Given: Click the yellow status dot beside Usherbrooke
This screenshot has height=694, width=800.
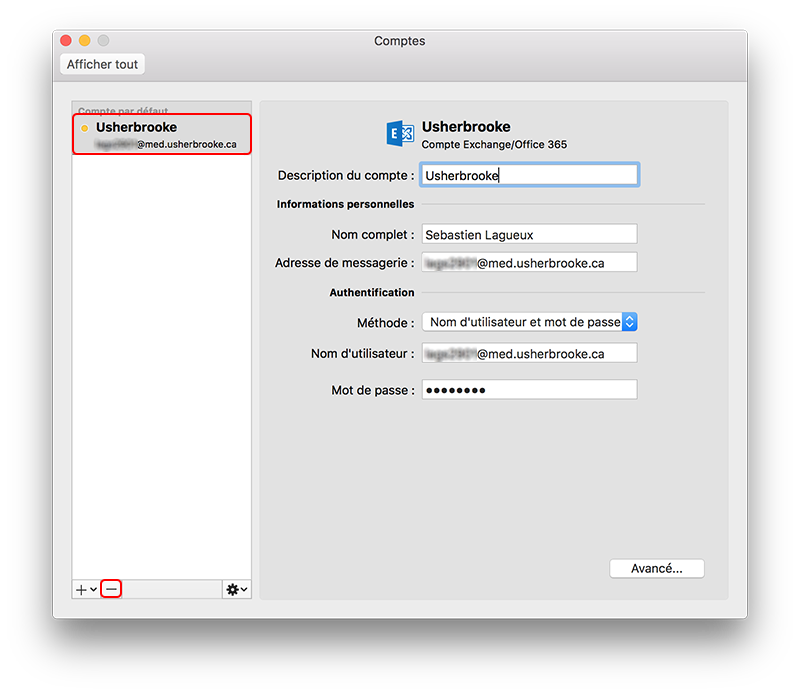Looking at the screenshot, I should (x=85, y=129).
